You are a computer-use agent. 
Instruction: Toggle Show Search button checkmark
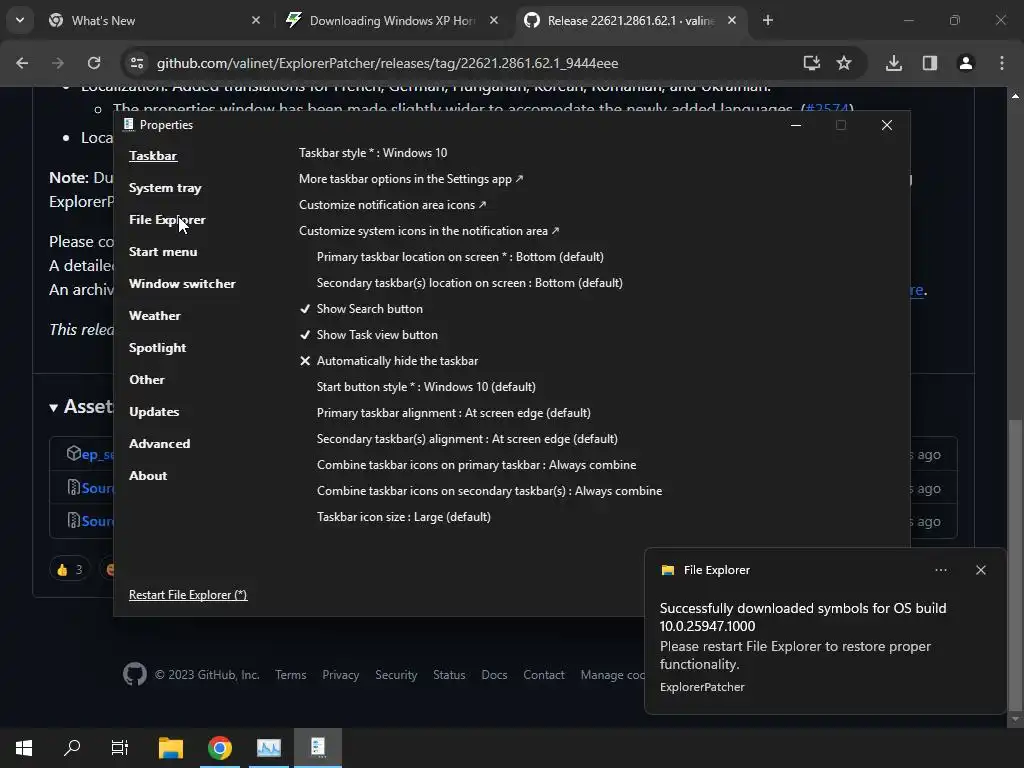click(361, 309)
